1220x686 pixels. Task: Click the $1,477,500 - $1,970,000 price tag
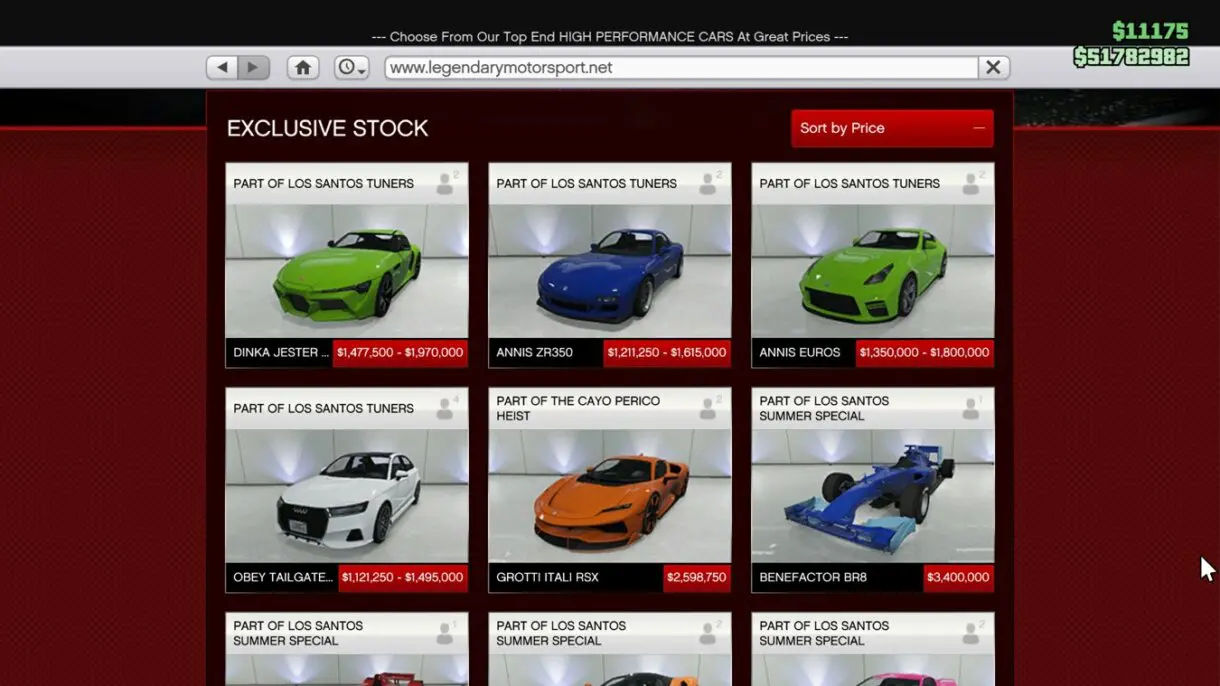[400, 352]
